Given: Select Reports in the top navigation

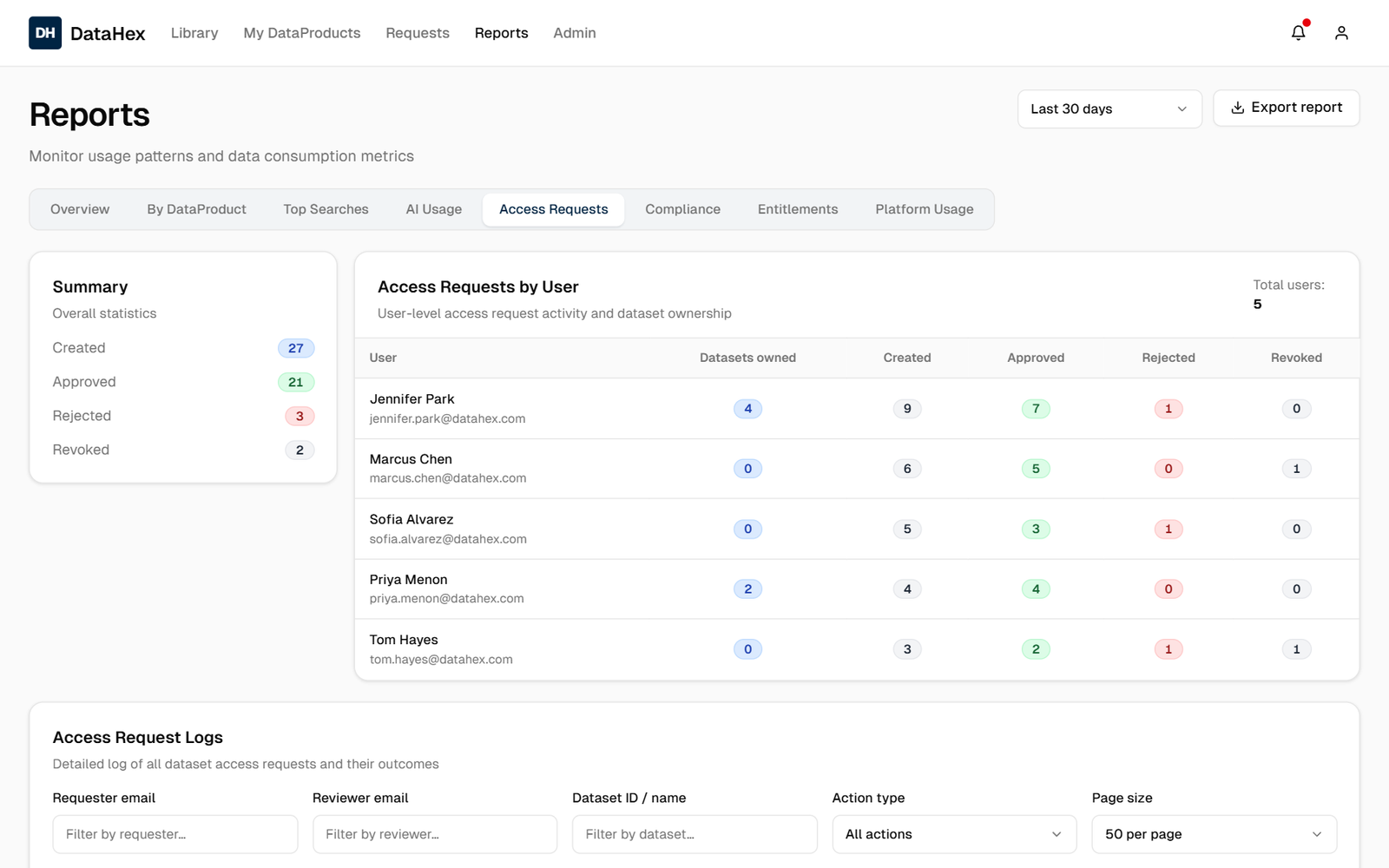Looking at the screenshot, I should (501, 33).
